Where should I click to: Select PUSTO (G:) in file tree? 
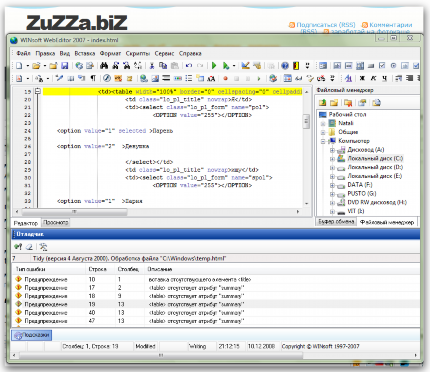point(362,194)
